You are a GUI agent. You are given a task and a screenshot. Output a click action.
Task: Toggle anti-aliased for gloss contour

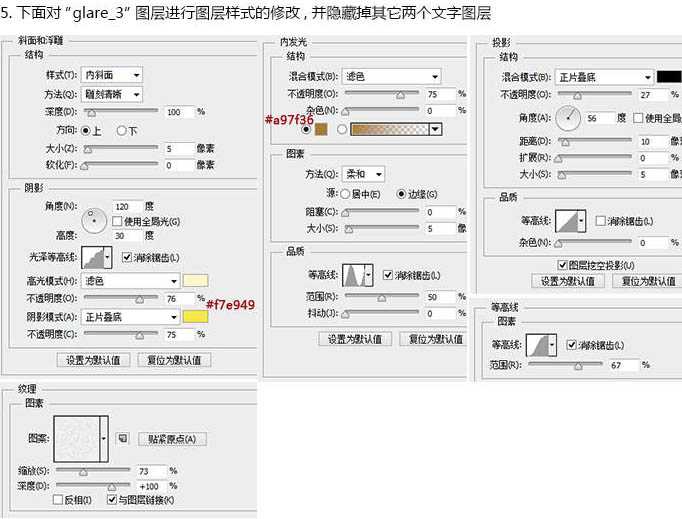(127, 258)
